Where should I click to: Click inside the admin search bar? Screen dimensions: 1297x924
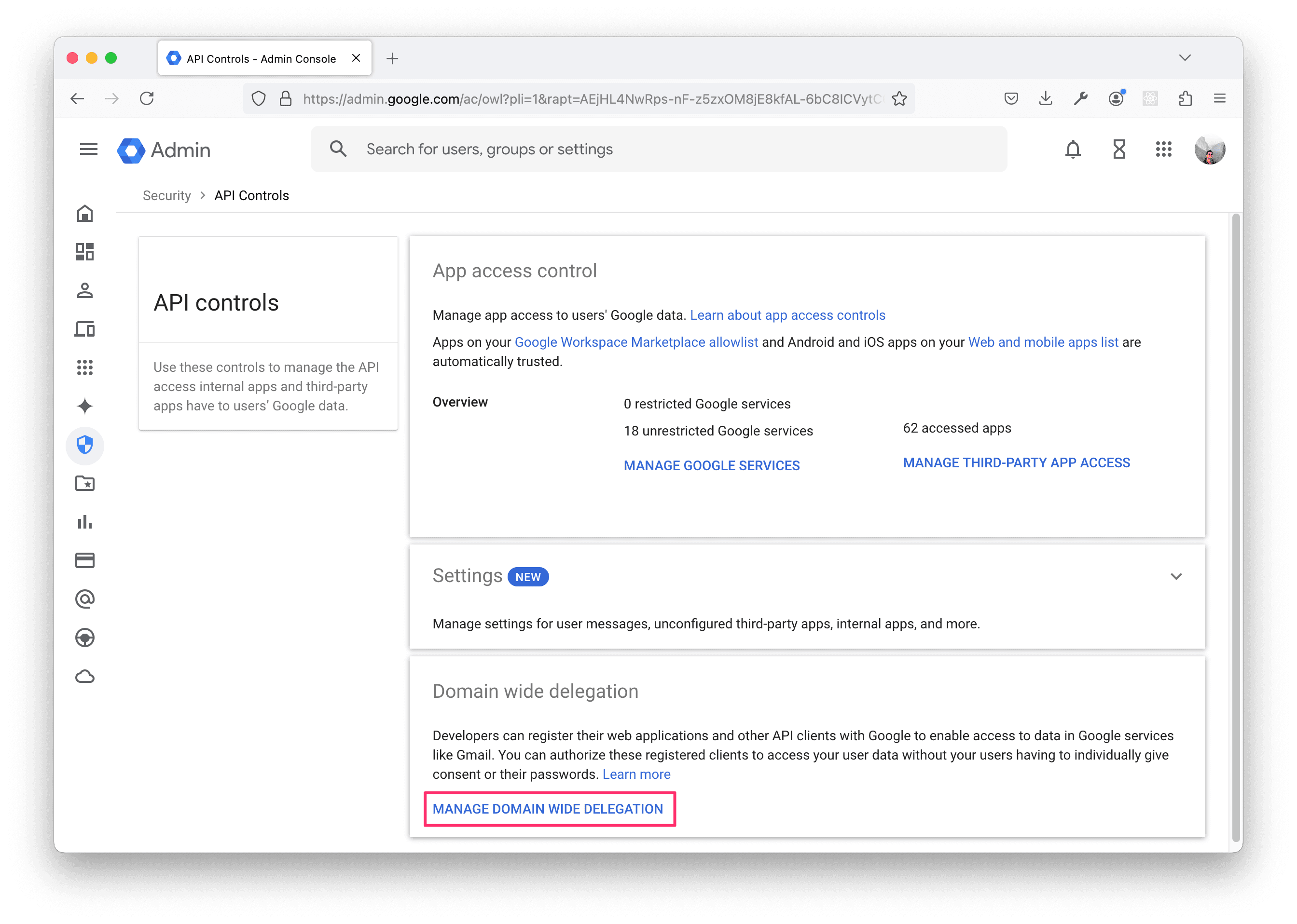[626, 149]
